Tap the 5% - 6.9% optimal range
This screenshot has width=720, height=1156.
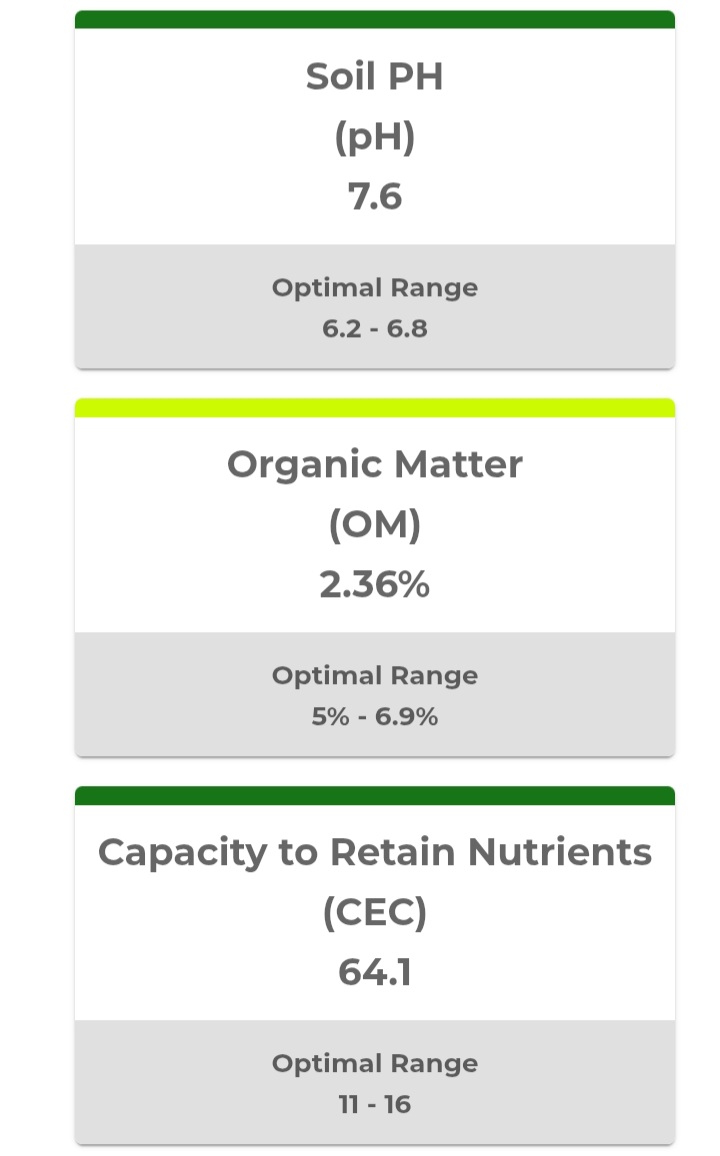[x=374, y=716]
